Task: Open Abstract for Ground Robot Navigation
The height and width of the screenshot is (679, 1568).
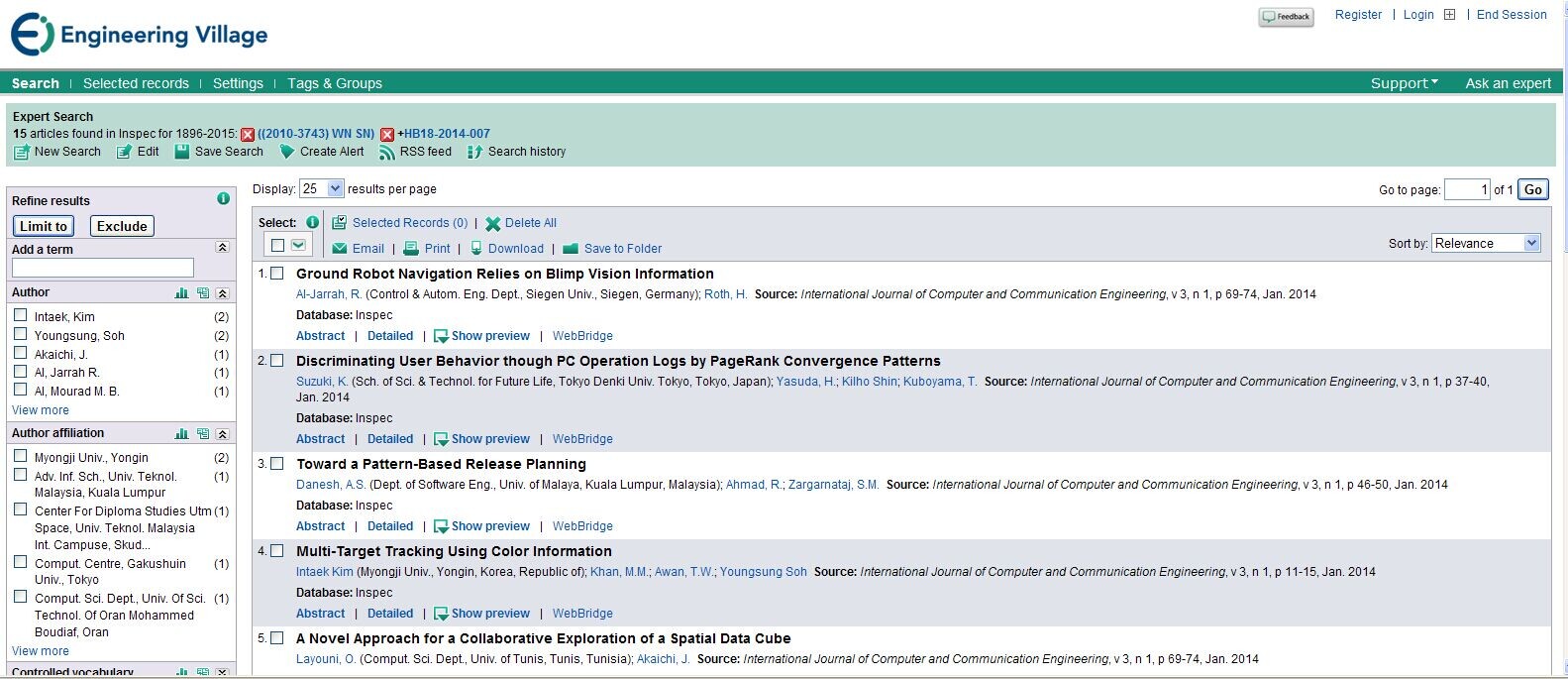Action: coord(321,336)
